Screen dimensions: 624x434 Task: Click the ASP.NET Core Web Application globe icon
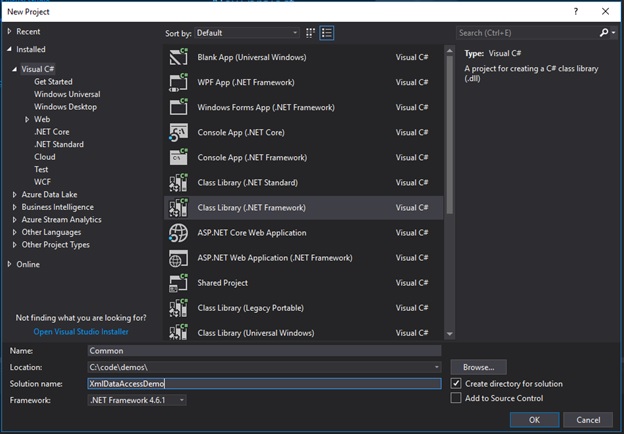178,233
